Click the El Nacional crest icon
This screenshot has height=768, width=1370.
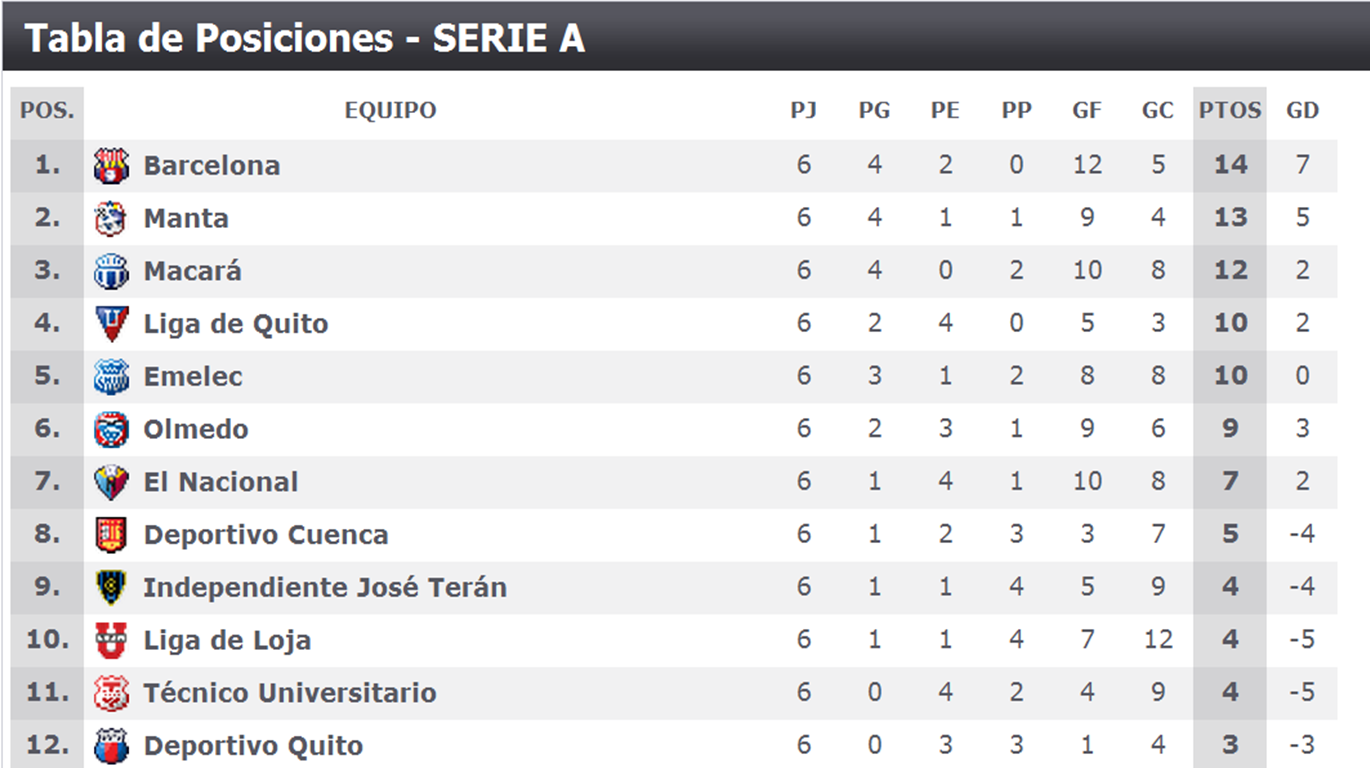coord(111,482)
